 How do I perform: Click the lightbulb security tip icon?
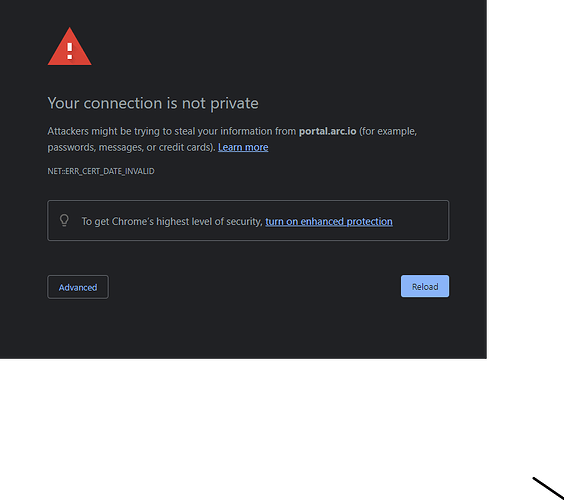coord(64,220)
